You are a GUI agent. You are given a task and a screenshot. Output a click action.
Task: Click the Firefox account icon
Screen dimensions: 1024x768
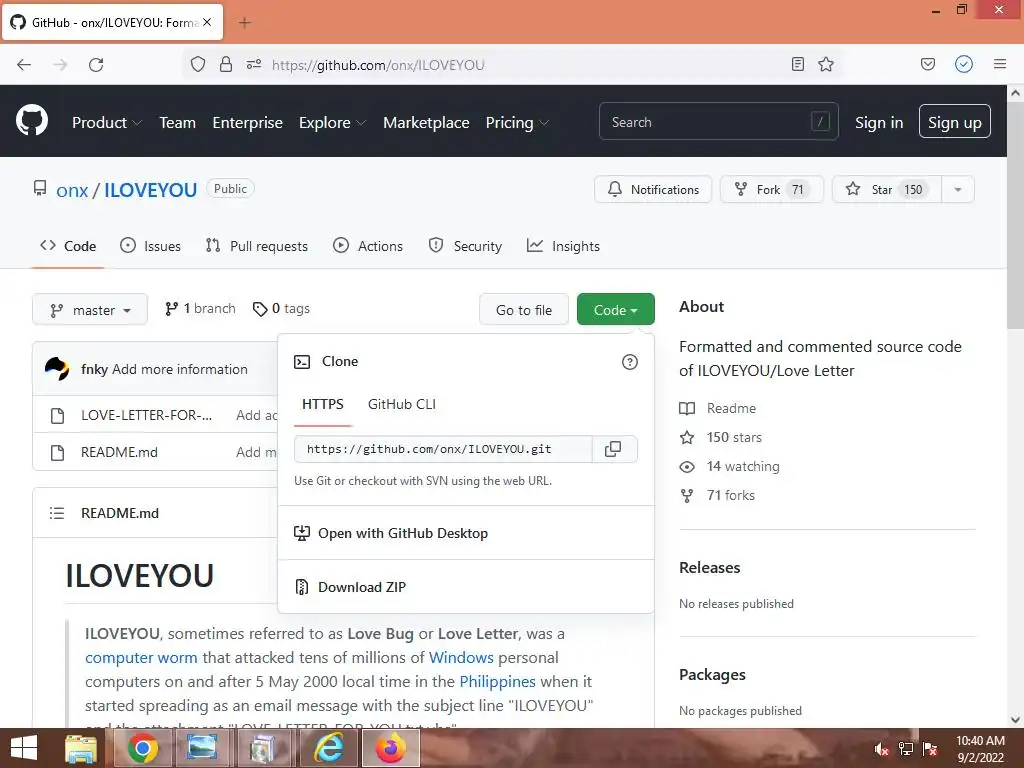click(964, 64)
